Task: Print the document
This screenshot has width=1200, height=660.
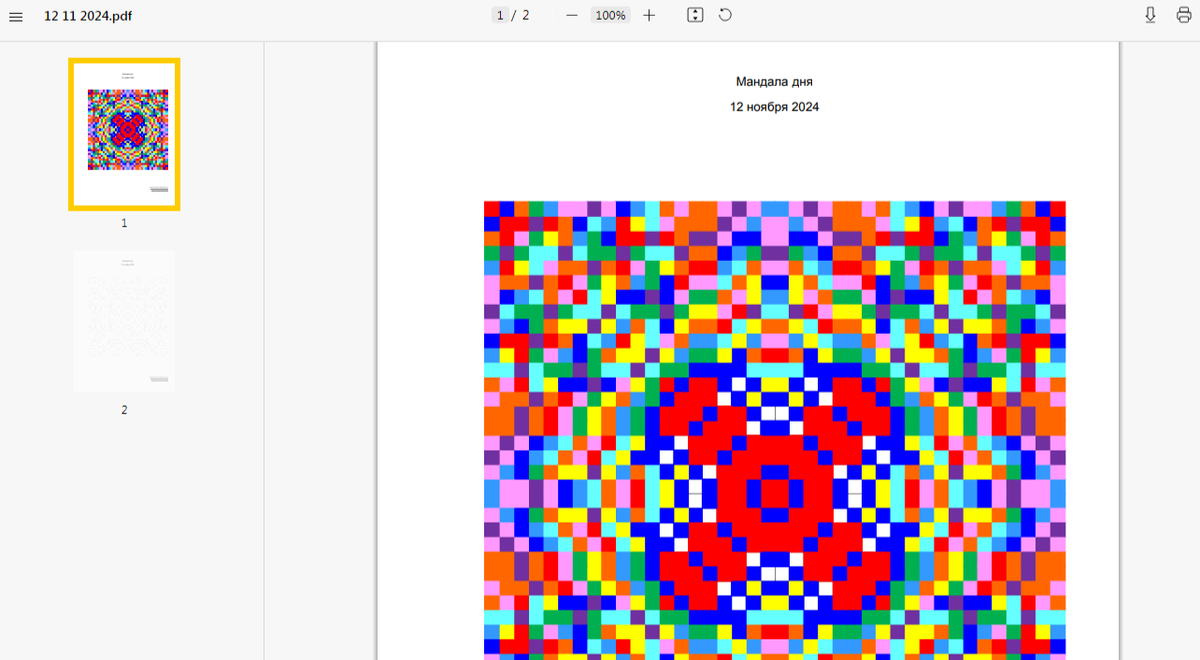Action: [1183, 15]
